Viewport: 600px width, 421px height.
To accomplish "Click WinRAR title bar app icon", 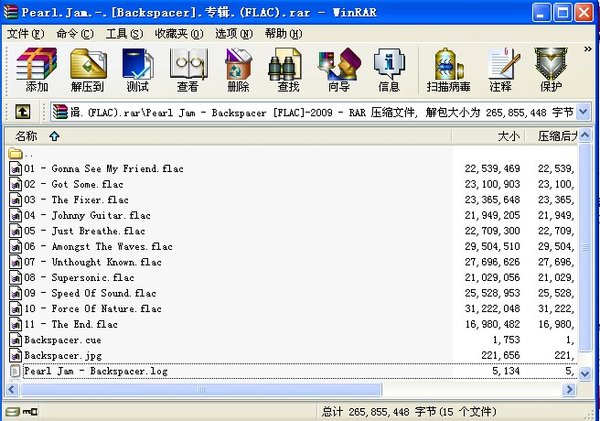I will (10, 11).
